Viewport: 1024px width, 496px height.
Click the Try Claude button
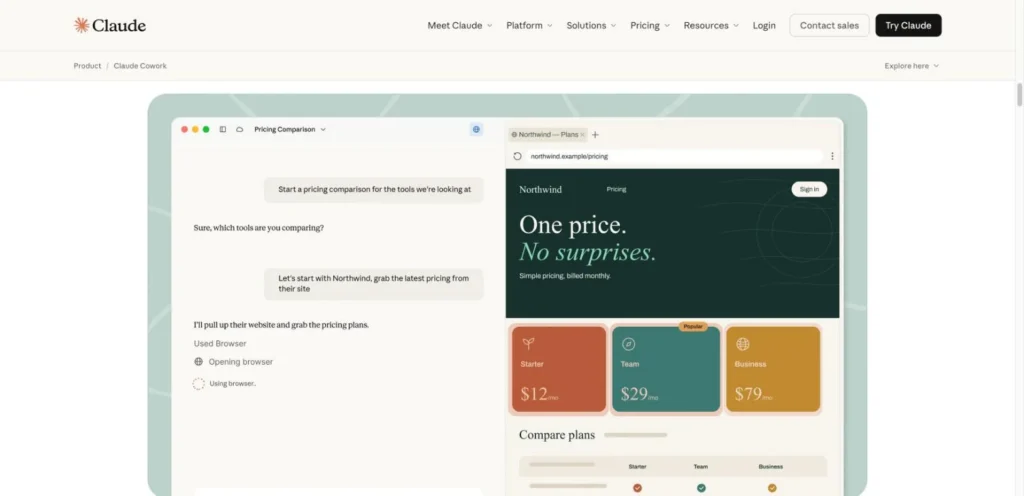[908, 25]
